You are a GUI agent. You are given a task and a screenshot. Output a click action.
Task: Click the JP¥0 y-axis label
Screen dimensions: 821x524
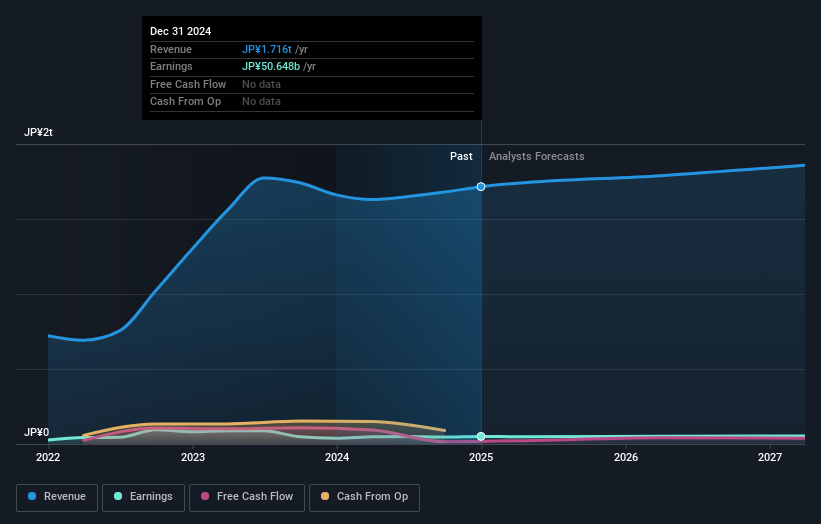(37, 432)
